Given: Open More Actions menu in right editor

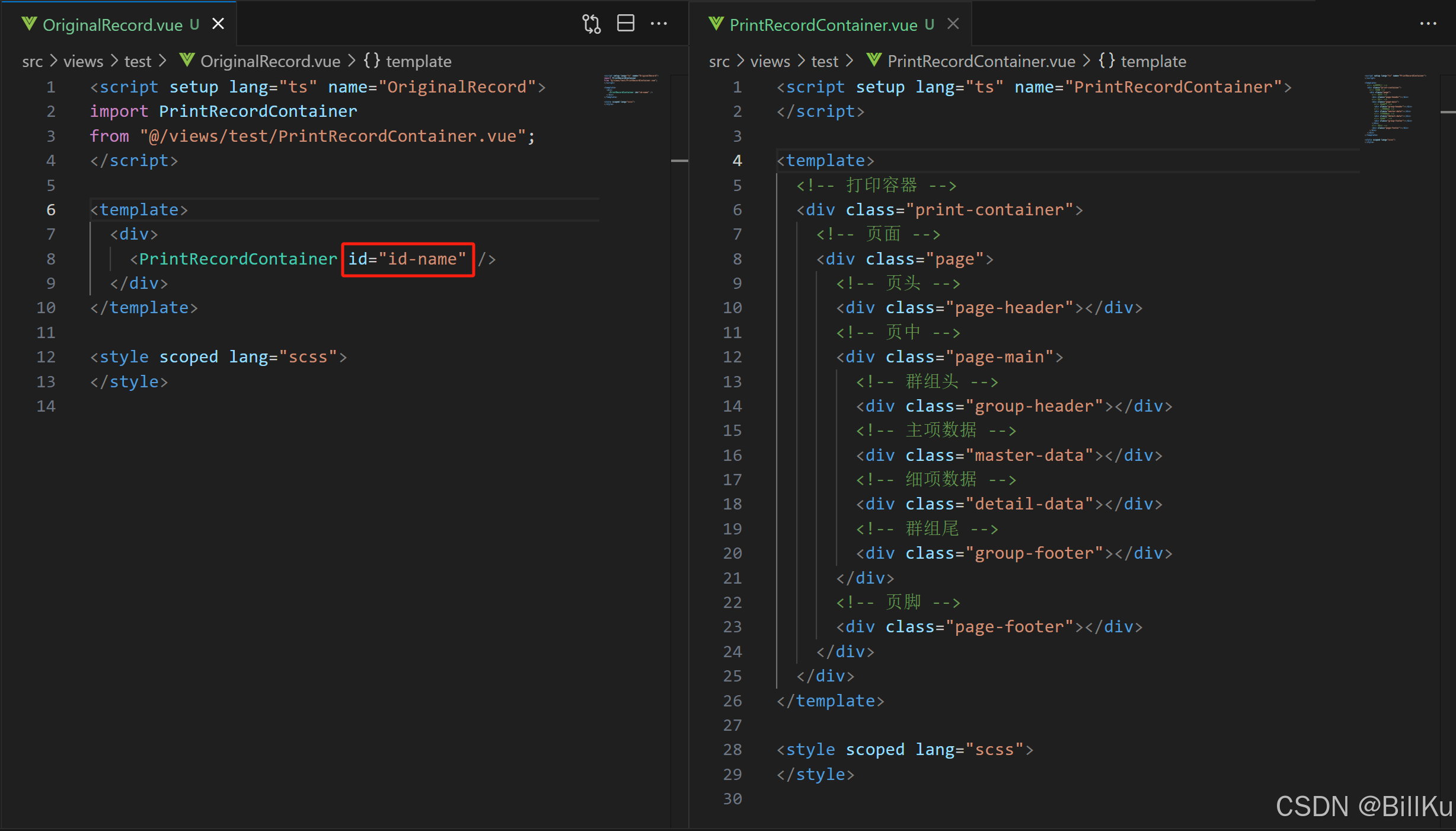Looking at the screenshot, I should coord(1428,24).
